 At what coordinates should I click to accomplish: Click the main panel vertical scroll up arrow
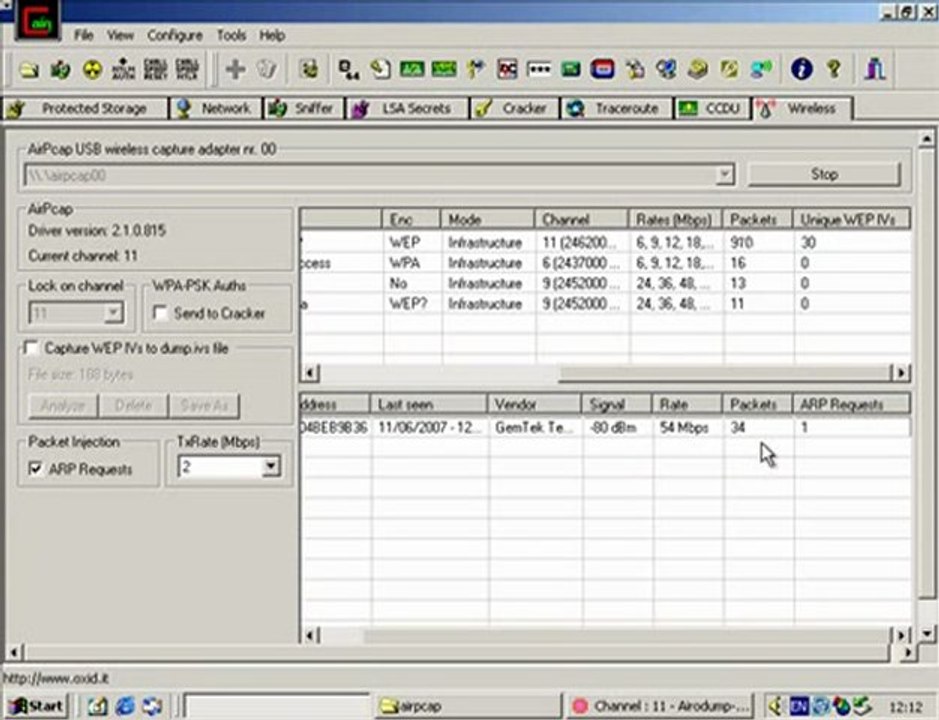coord(926,139)
